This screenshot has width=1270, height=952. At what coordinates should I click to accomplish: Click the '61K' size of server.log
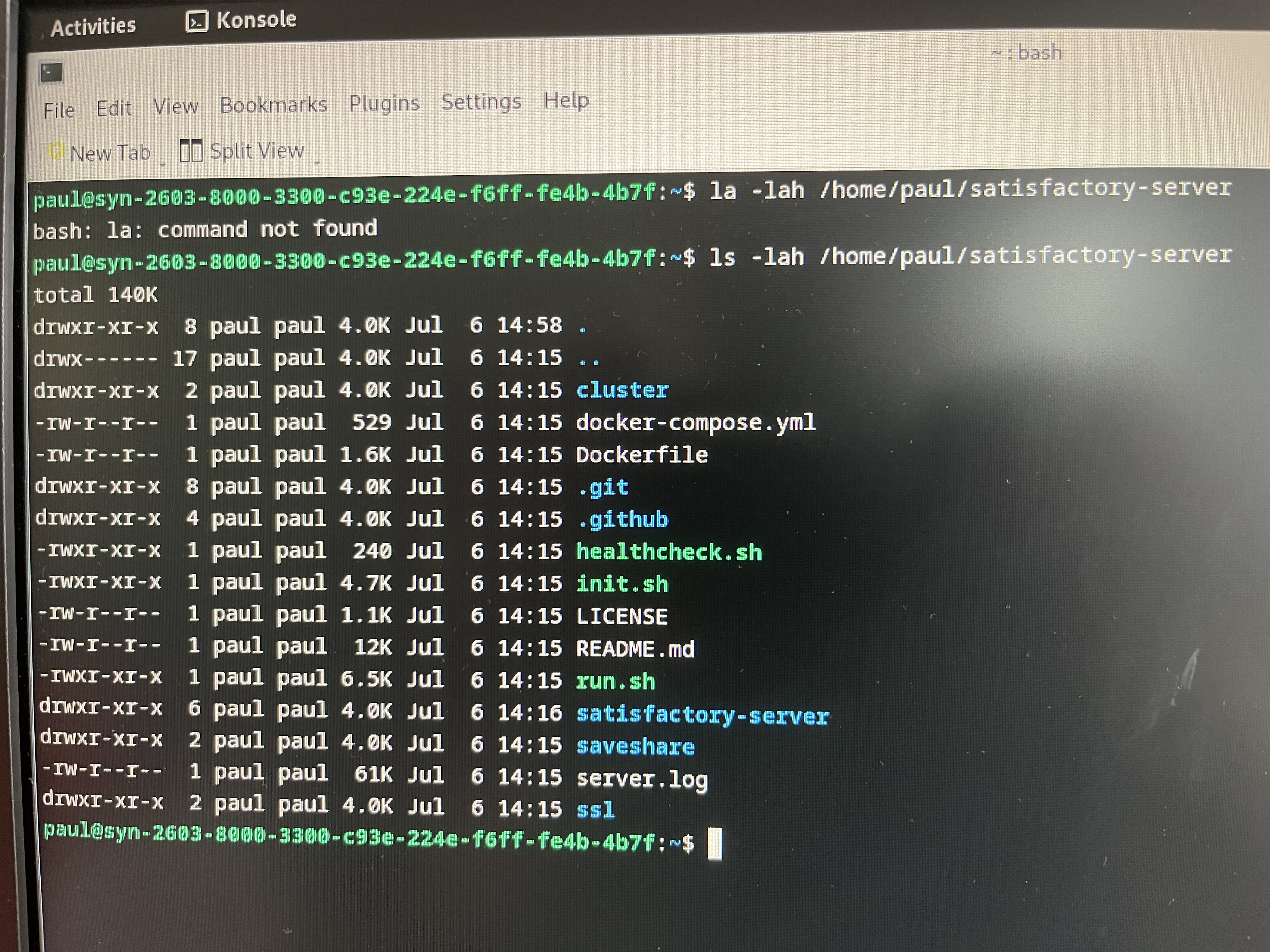click(x=373, y=774)
